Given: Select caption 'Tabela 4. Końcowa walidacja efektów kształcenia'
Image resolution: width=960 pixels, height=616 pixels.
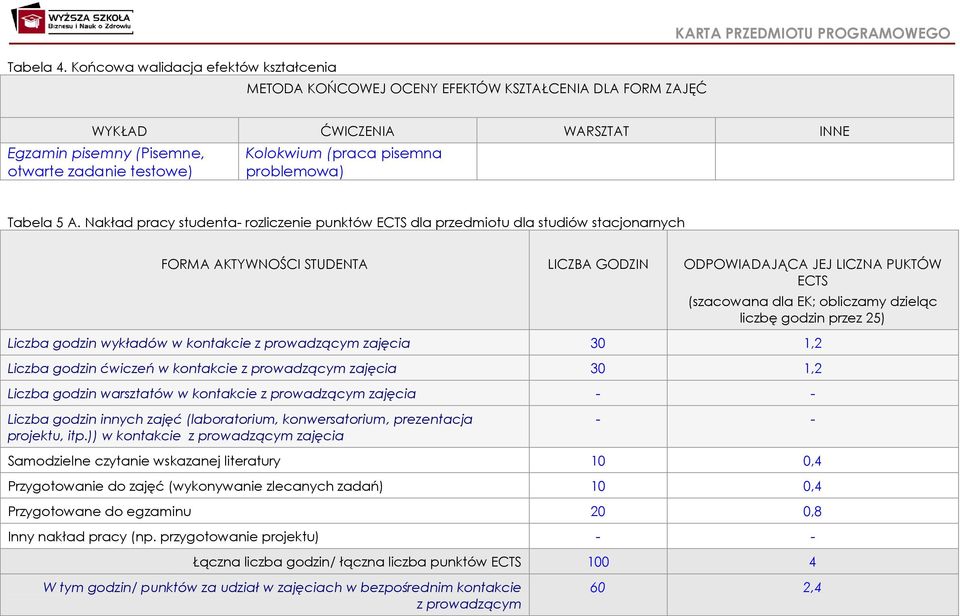Looking at the screenshot, I should [172, 67].
